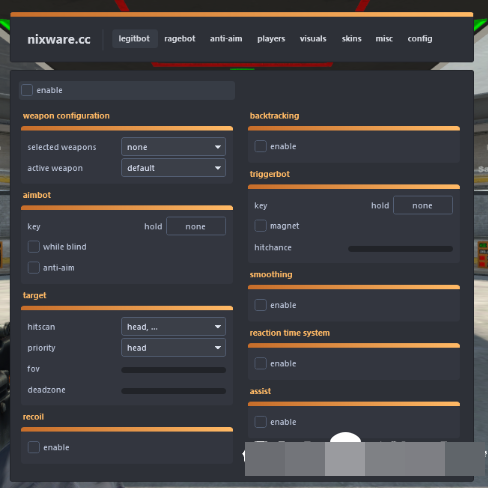Click the hold mode label in triggerbot
This screenshot has height=488, width=488.
coord(380,205)
